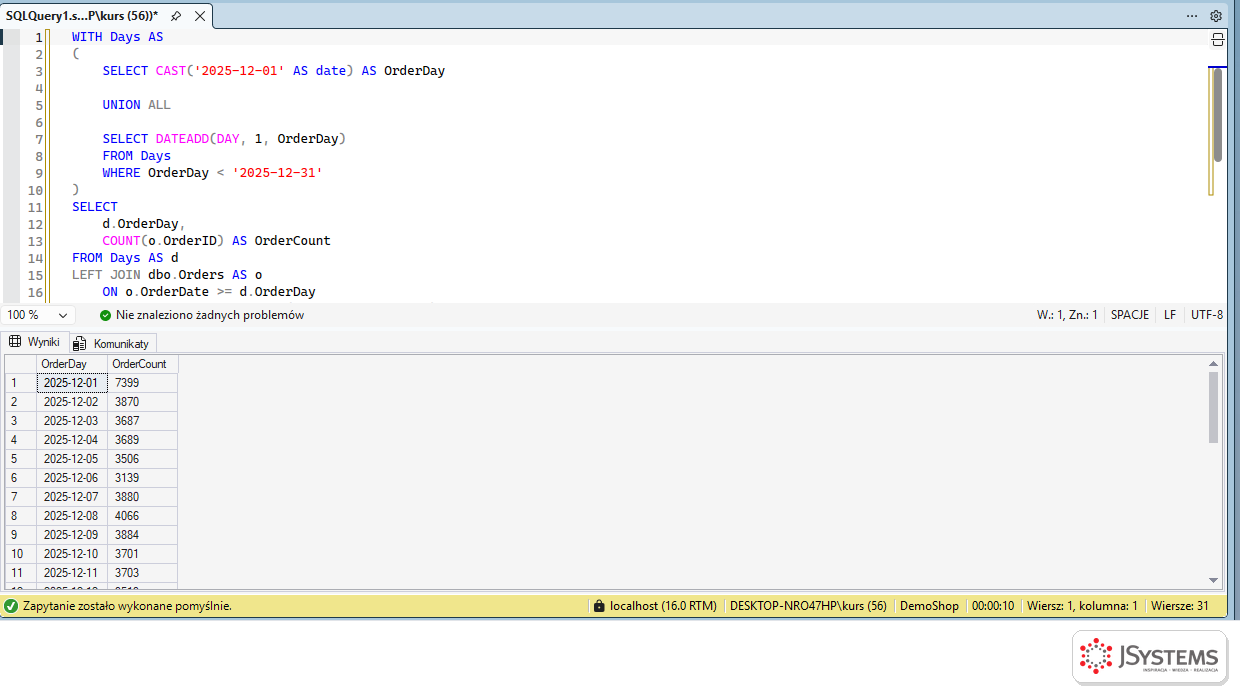The image size is (1240, 692).
Task: Click the 00:00:10 execution time entry
Action: click(x=993, y=606)
